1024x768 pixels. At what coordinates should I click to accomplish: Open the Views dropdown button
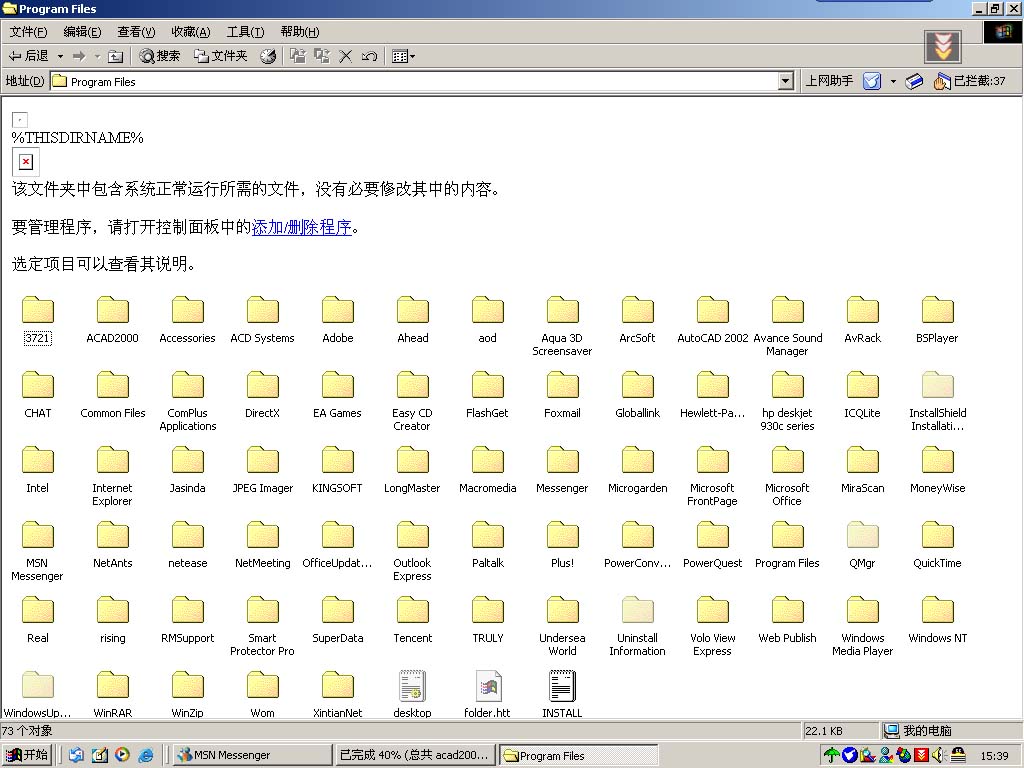pos(403,56)
